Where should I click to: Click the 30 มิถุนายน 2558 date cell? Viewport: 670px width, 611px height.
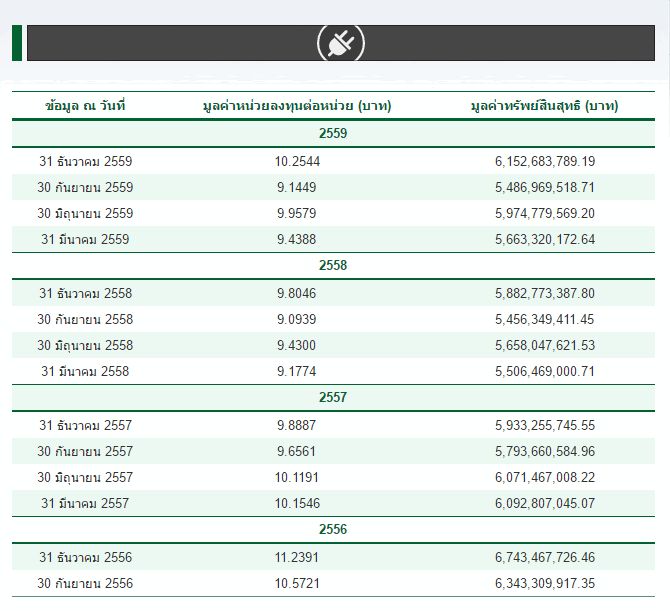click(x=85, y=345)
